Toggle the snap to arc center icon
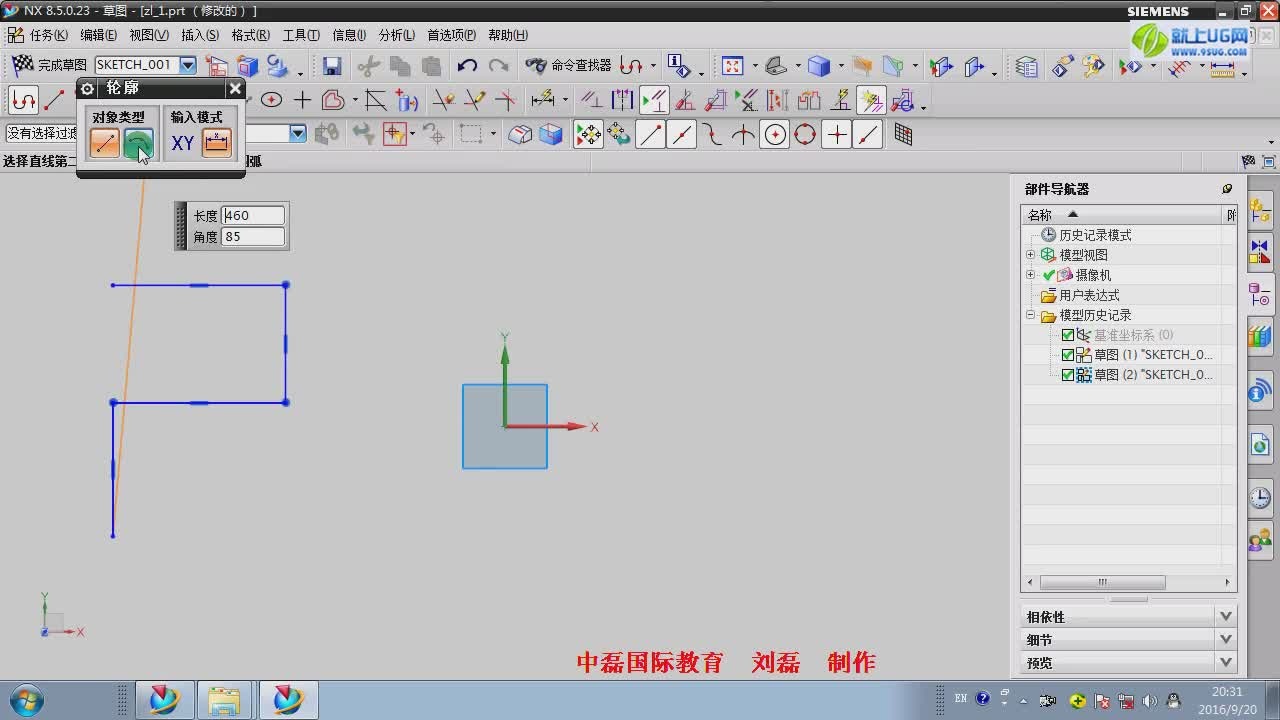The image size is (1280, 720). click(x=775, y=134)
